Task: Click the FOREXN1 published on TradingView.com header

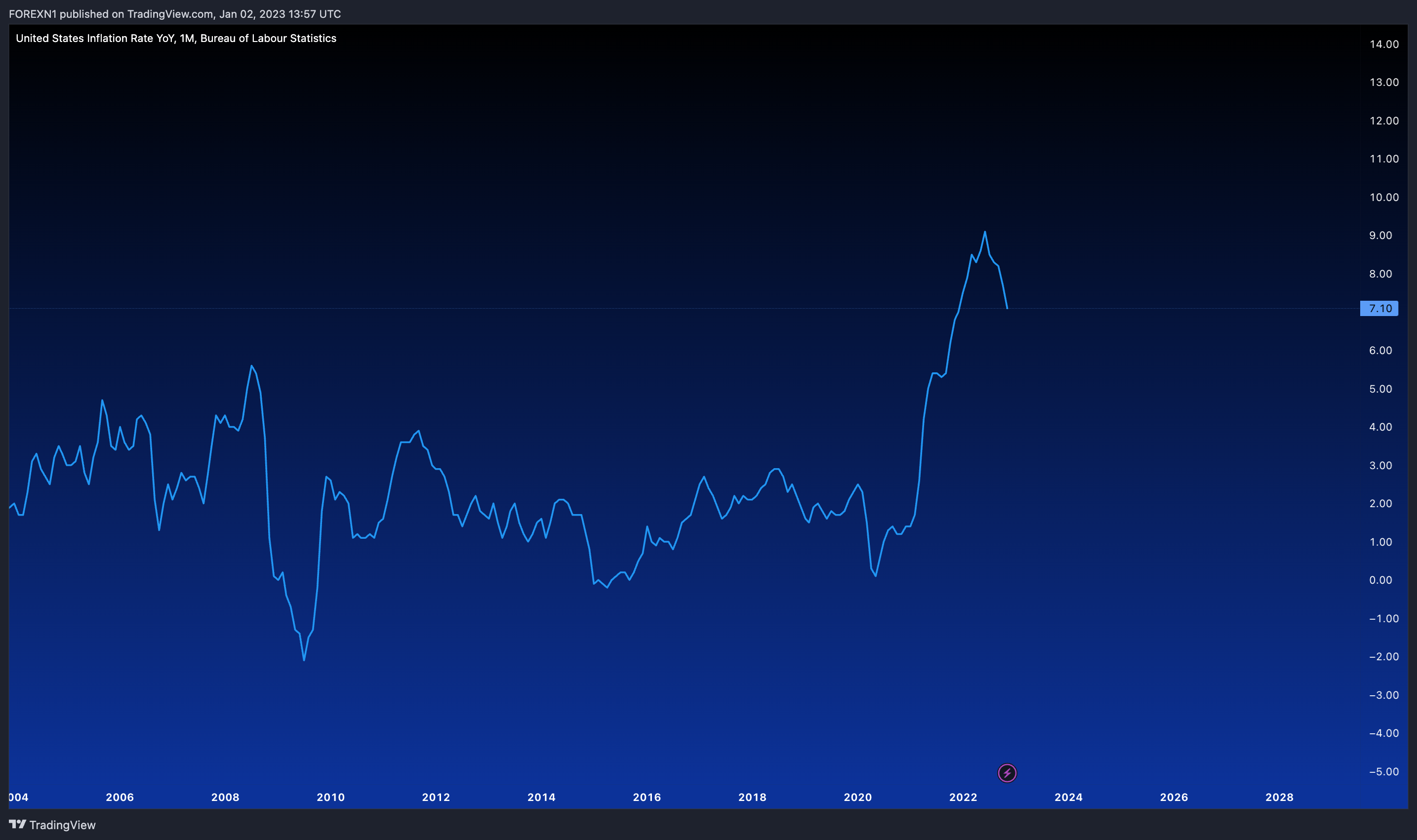Action: pos(175,14)
